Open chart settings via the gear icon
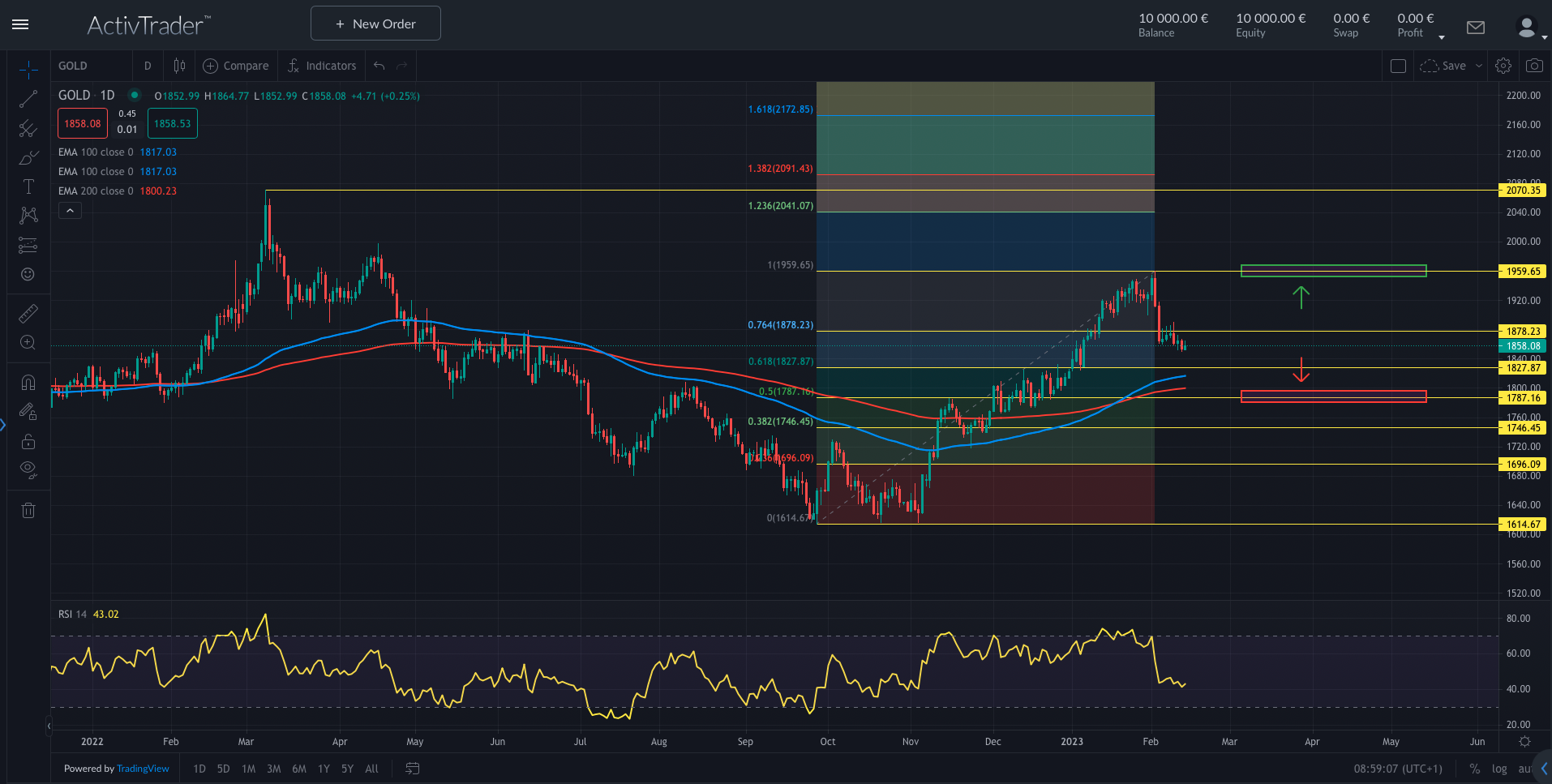Screen dimensions: 1552x784 tap(1503, 66)
